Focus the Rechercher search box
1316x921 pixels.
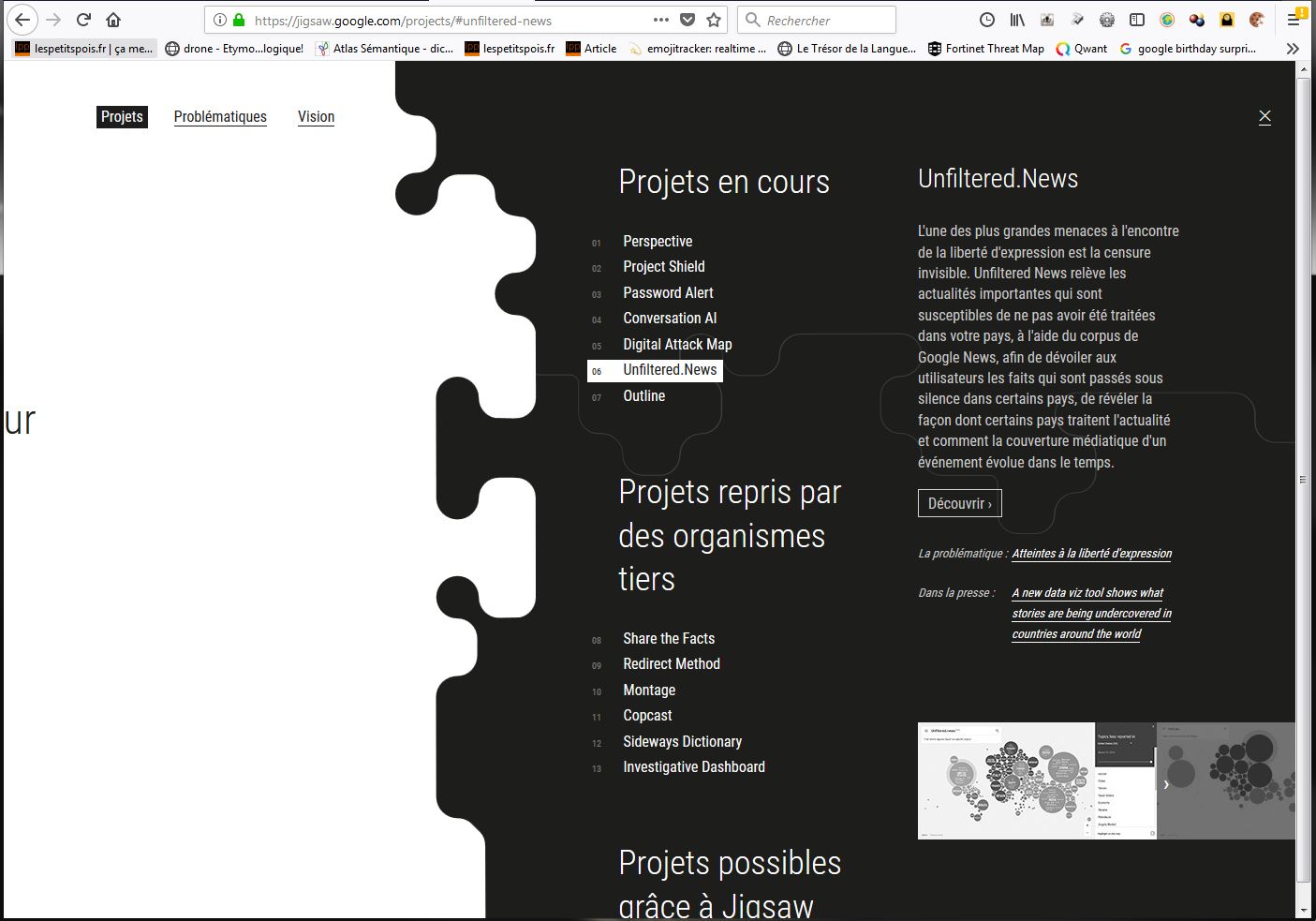tap(817, 20)
